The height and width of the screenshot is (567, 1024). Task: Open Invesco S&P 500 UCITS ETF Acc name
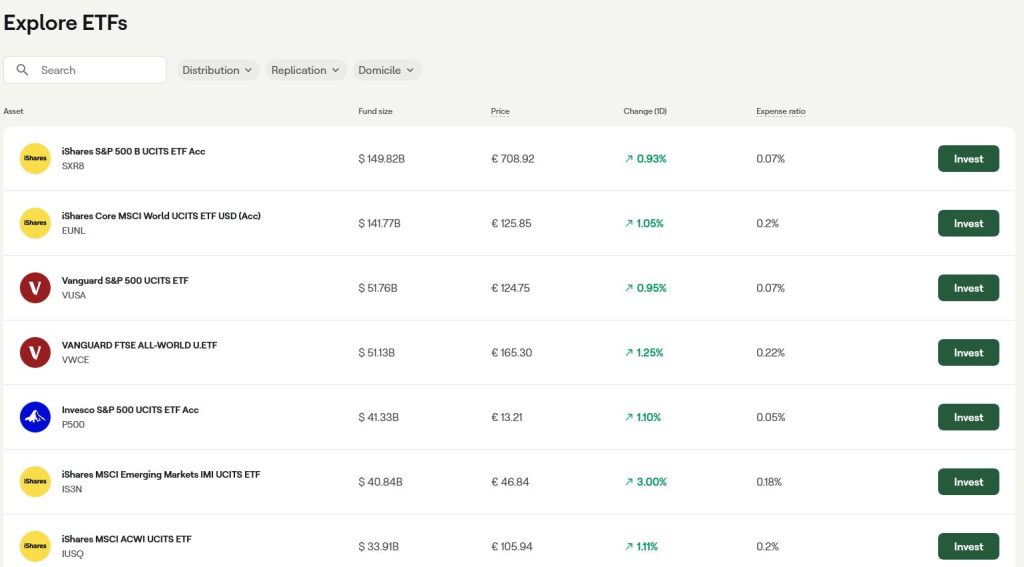[x=130, y=410]
